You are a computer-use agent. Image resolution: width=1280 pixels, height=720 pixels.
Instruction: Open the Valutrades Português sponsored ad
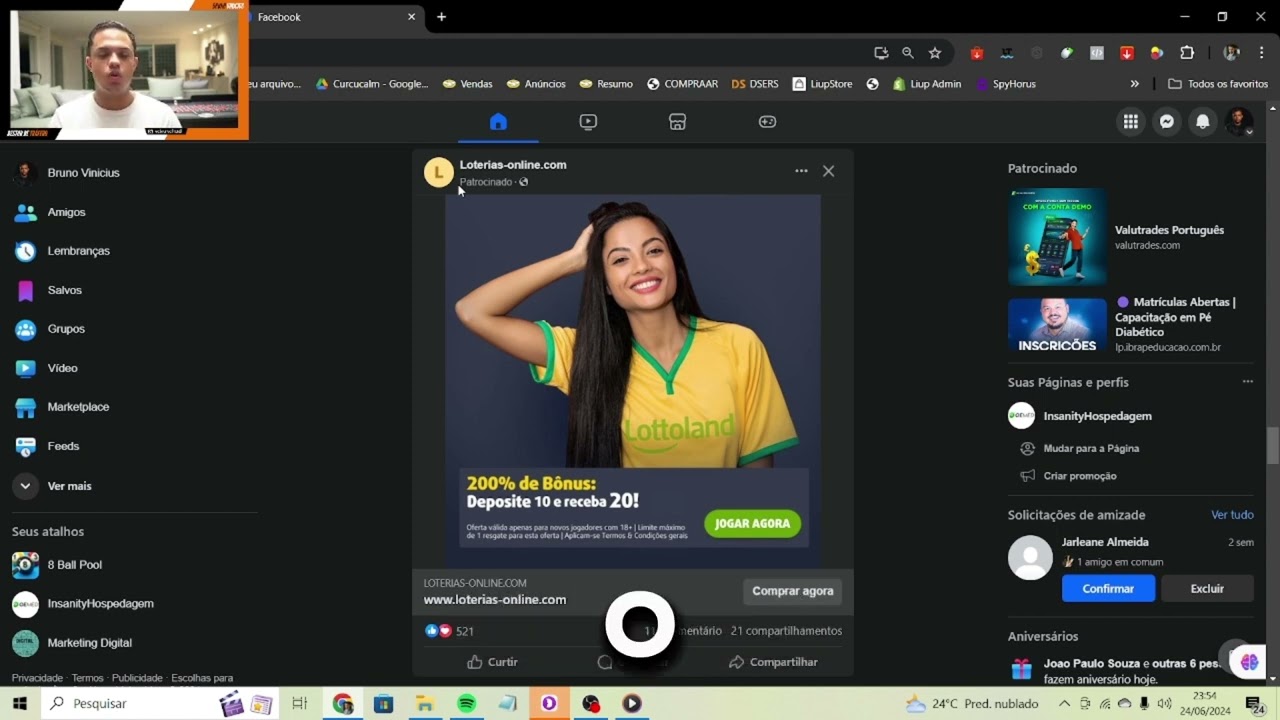coord(1129,237)
